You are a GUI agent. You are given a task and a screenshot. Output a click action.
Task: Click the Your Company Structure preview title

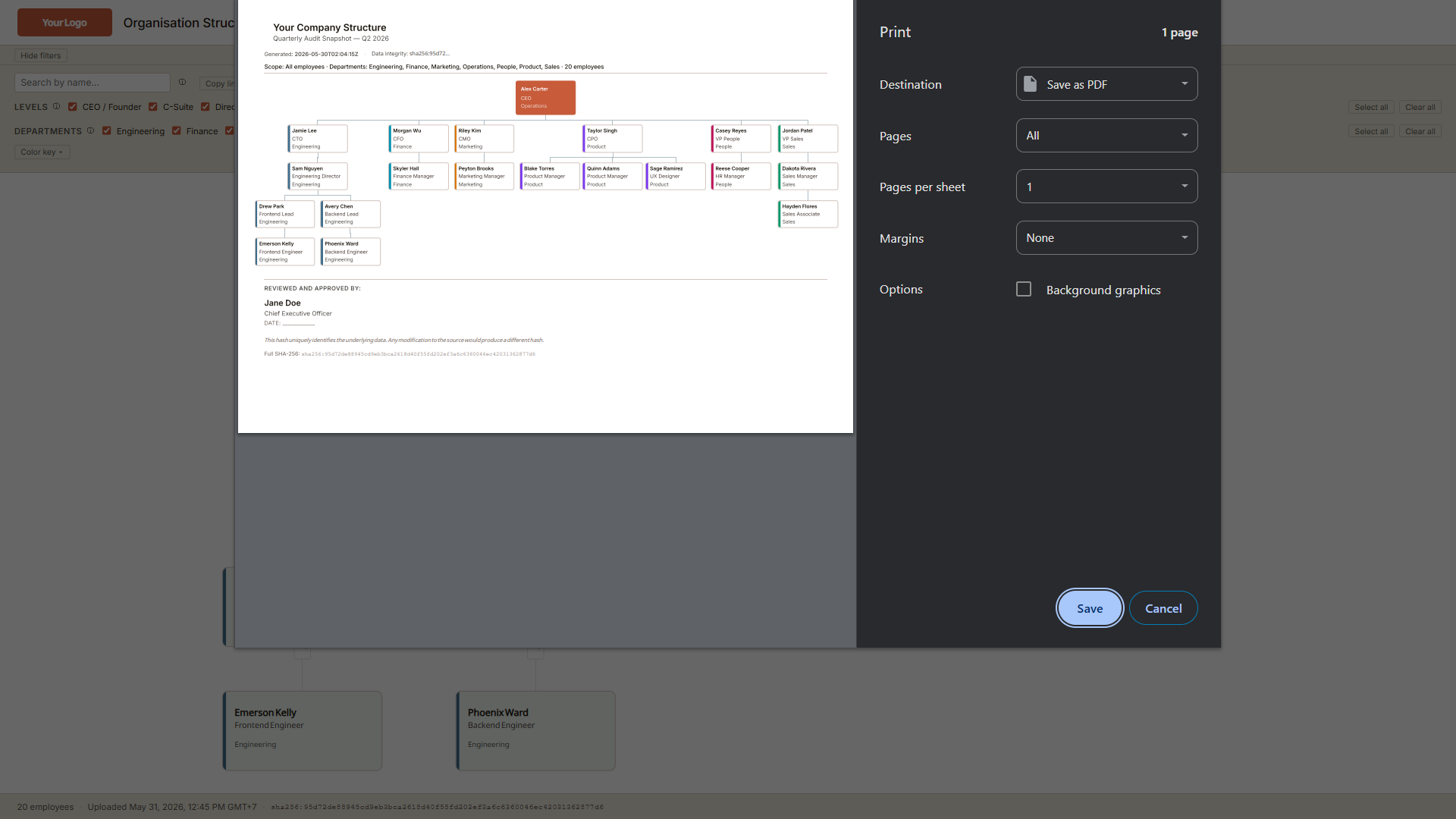(x=330, y=27)
